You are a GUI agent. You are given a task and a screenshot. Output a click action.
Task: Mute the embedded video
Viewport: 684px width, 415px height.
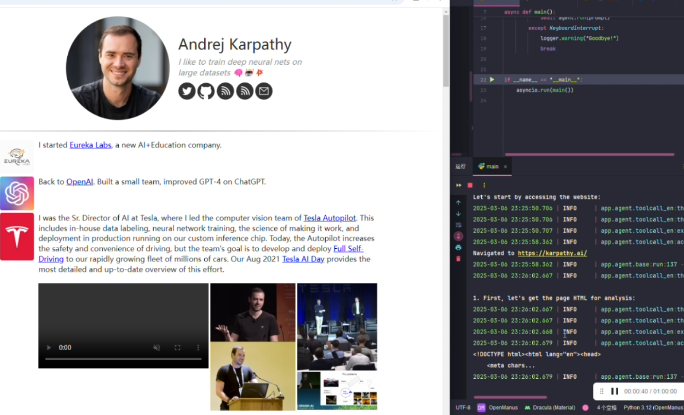pyautogui.click(x=156, y=348)
